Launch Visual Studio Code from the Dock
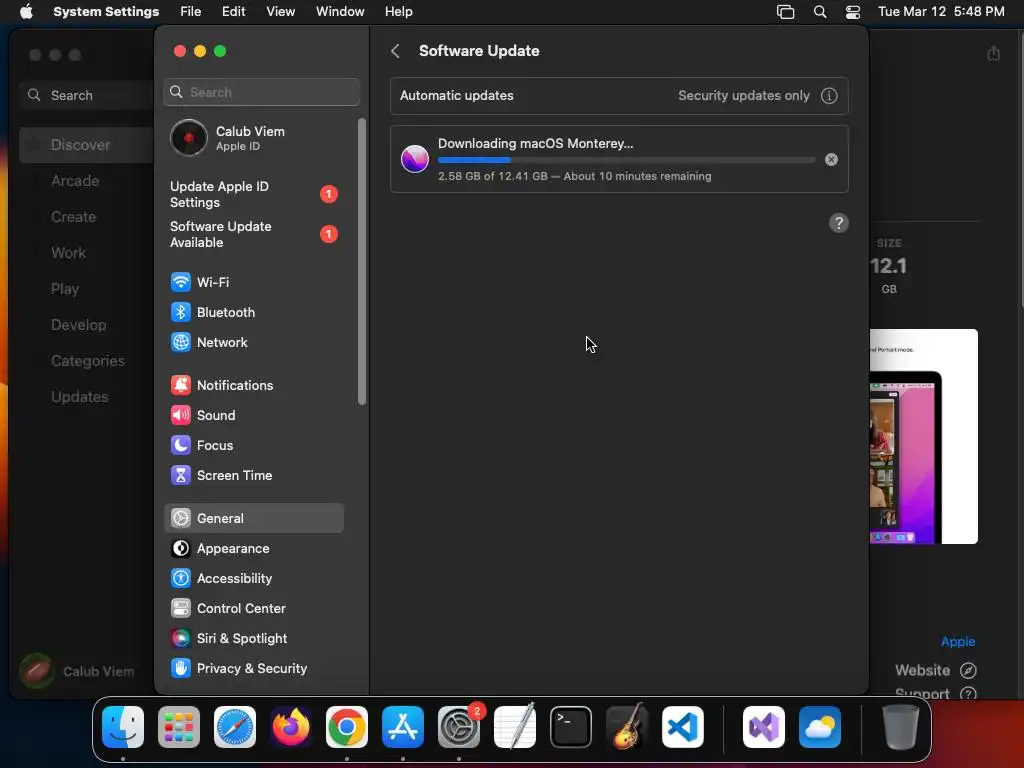Image resolution: width=1024 pixels, height=768 pixels. point(683,727)
